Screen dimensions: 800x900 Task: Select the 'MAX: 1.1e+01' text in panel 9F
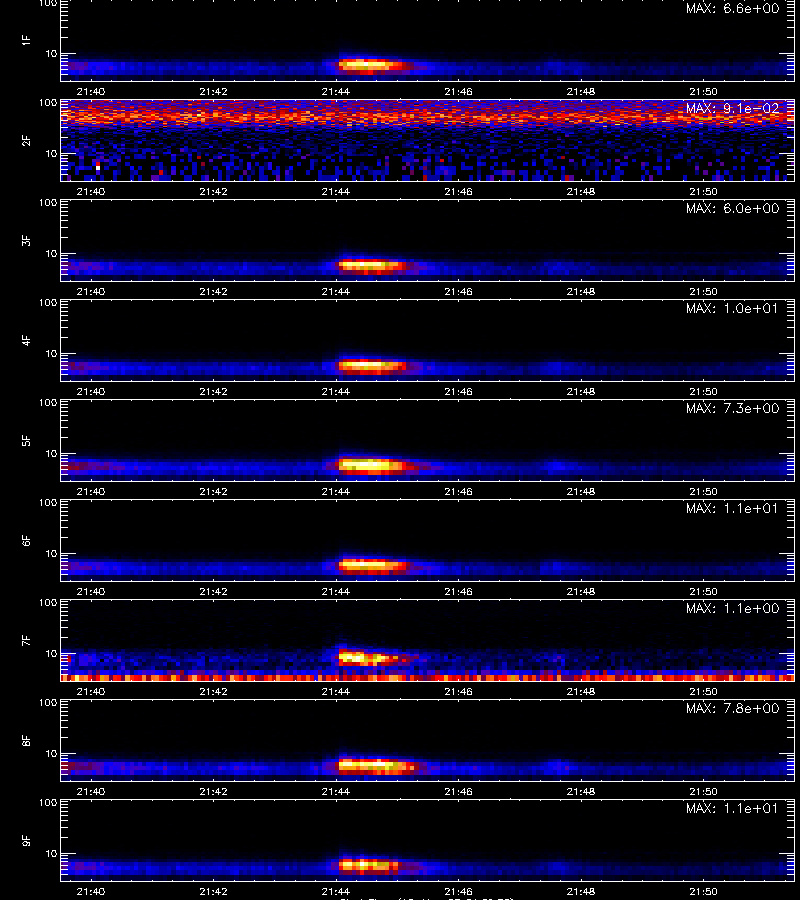(732, 808)
